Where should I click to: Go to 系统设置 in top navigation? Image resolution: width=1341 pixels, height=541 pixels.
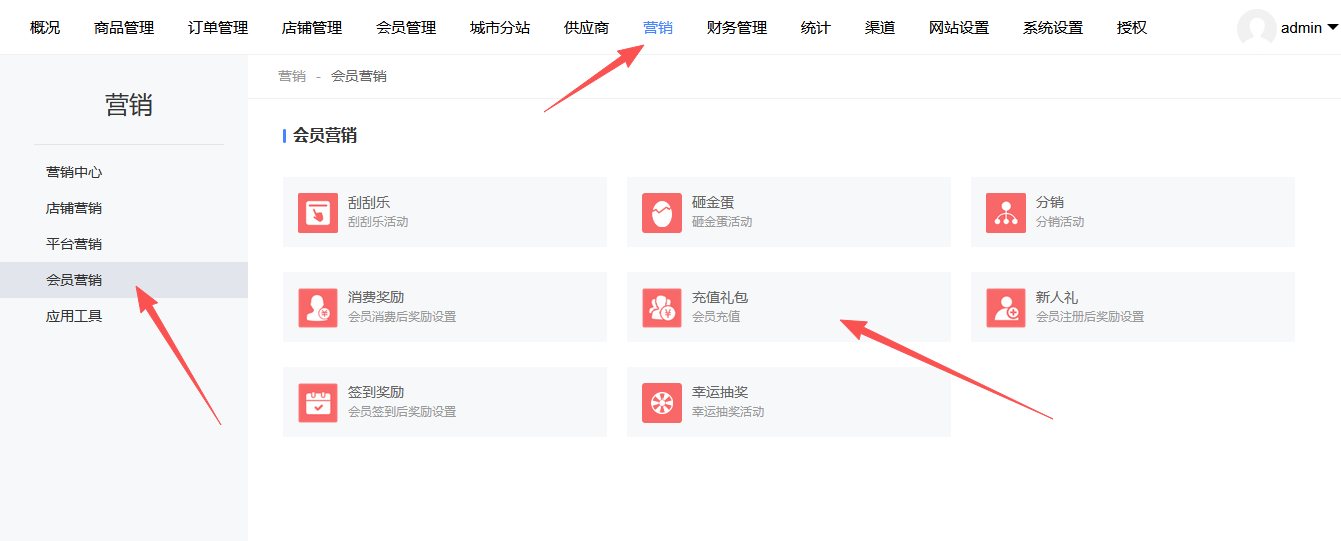click(1053, 28)
